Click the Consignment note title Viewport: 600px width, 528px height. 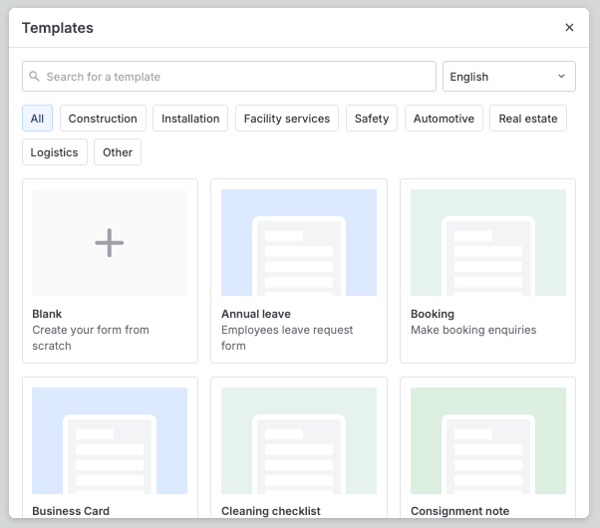coord(460,511)
